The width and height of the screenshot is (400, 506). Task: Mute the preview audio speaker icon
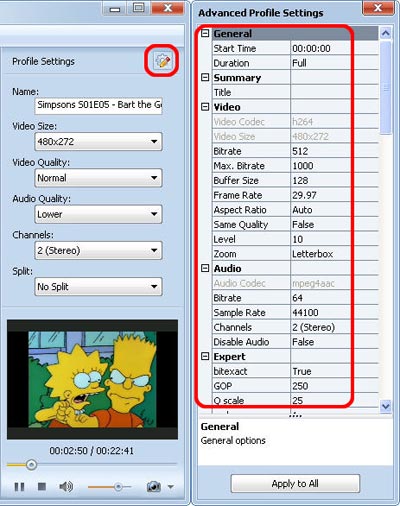66,487
